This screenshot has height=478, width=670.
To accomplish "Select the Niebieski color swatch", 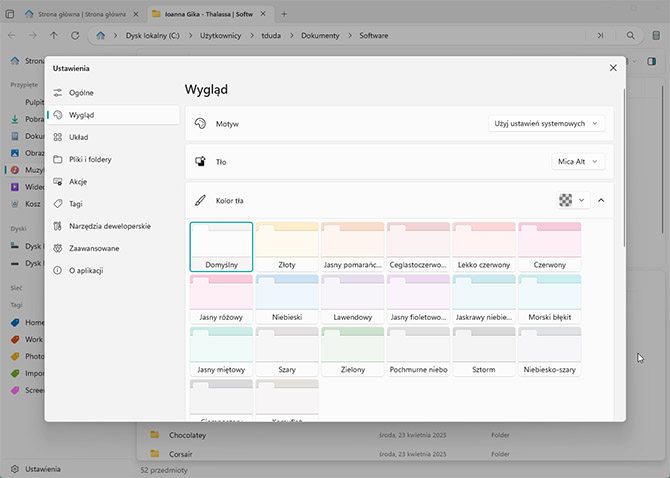I will (287, 299).
